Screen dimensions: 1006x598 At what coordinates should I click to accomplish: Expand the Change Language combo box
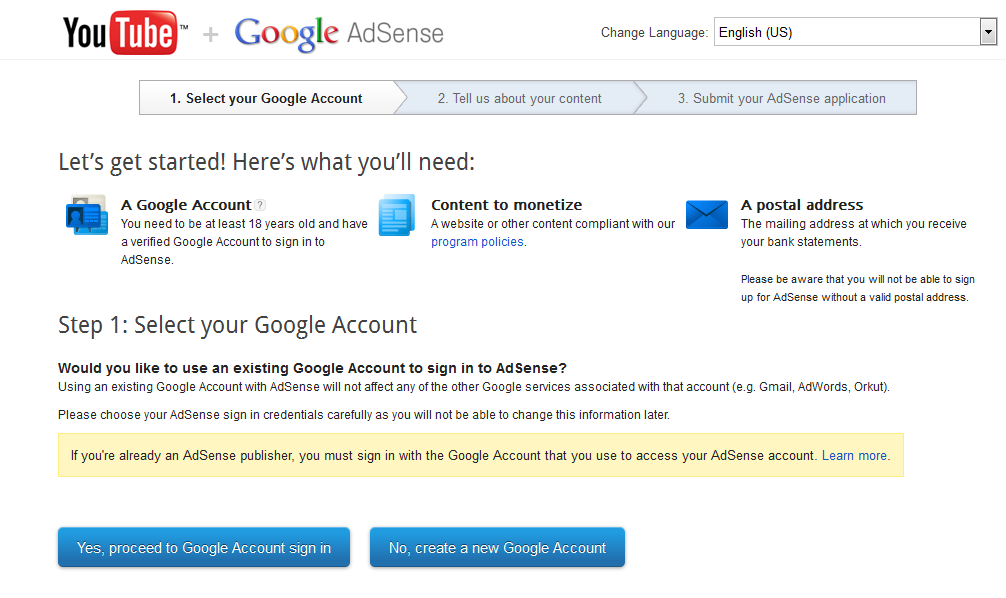click(855, 31)
